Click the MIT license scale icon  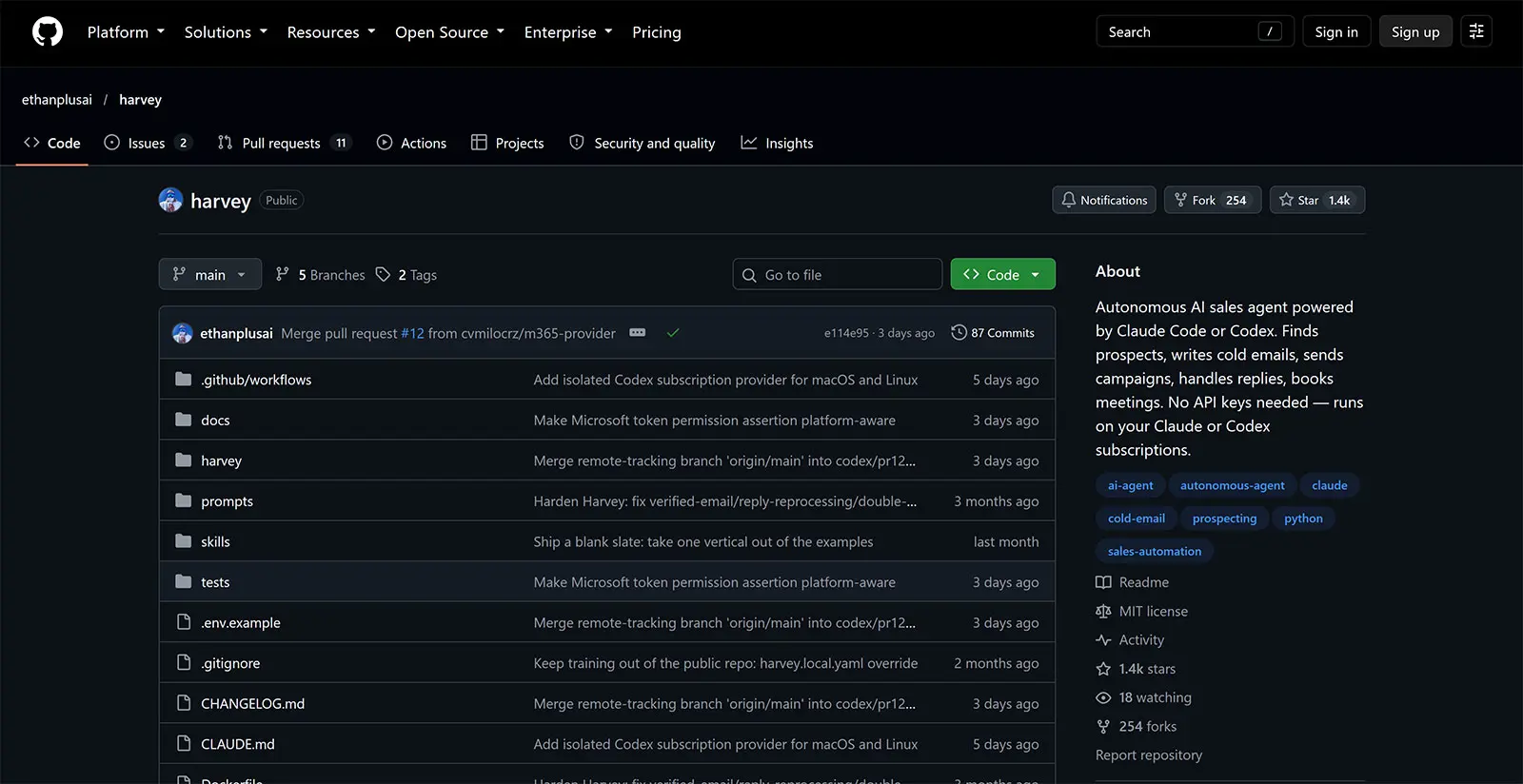(1103, 611)
